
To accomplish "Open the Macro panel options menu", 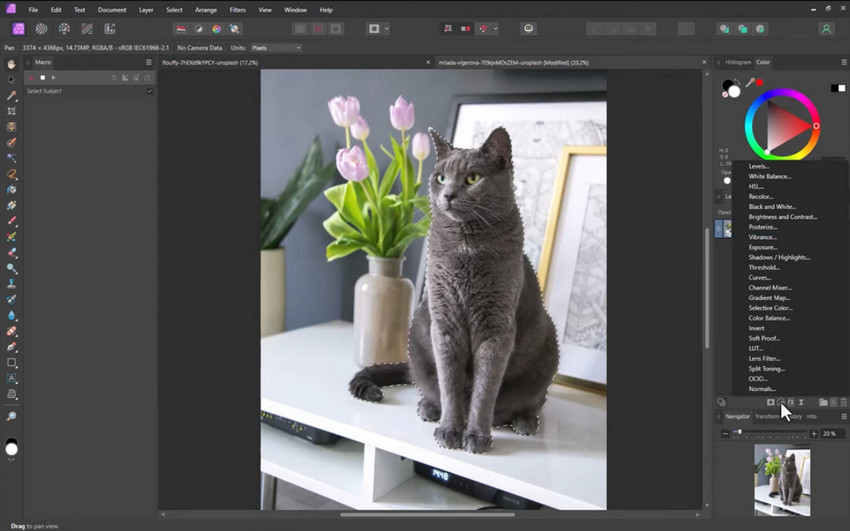I will point(149,62).
